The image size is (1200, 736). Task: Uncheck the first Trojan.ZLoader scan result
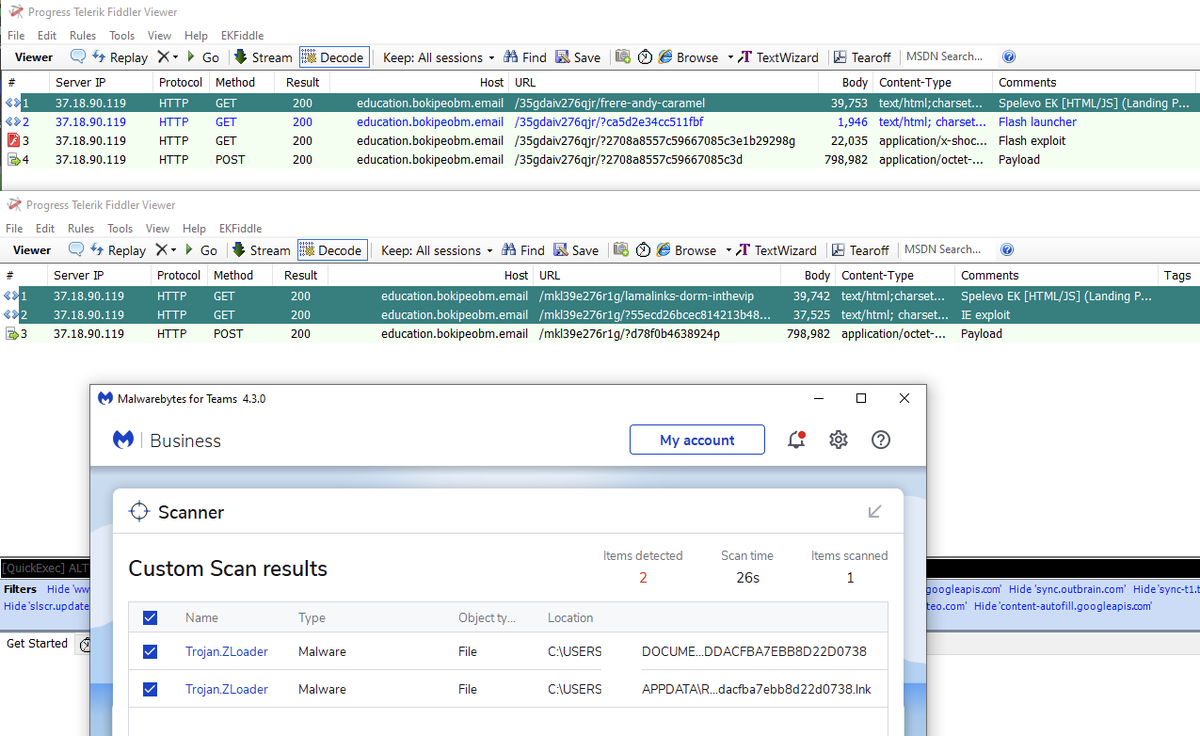[150, 651]
